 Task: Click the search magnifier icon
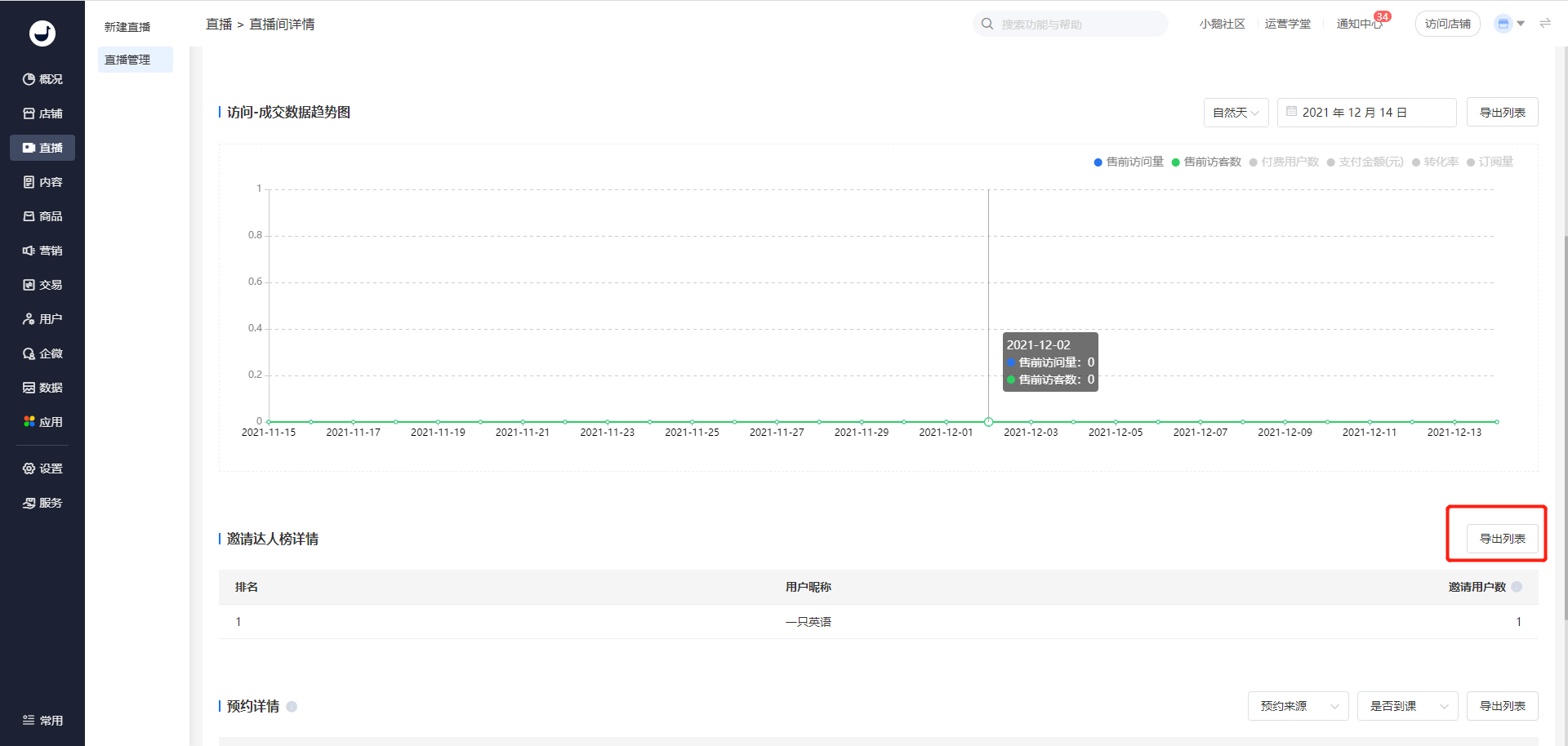click(x=987, y=24)
